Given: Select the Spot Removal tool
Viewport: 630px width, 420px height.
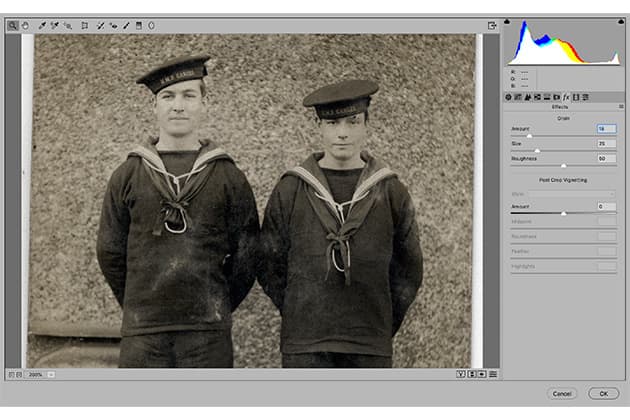Looking at the screenshot, I should tap(100, 25).
